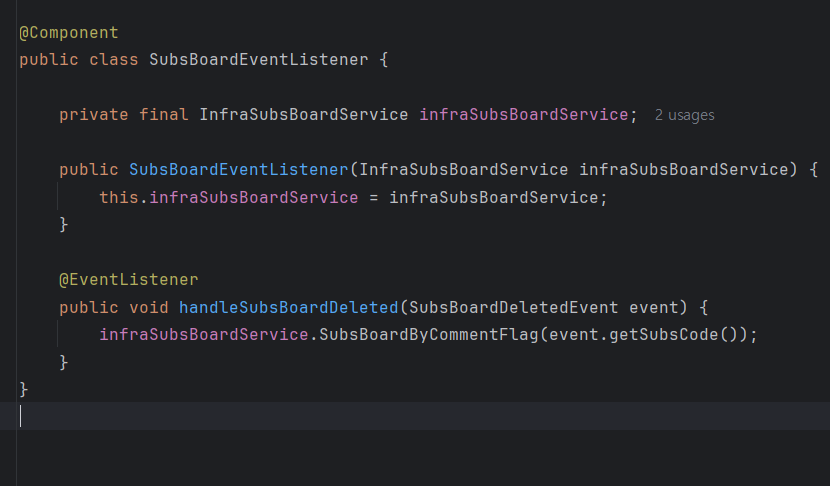
Task: Click the final closing brace of the class
Action: click(x=23, y=390)
